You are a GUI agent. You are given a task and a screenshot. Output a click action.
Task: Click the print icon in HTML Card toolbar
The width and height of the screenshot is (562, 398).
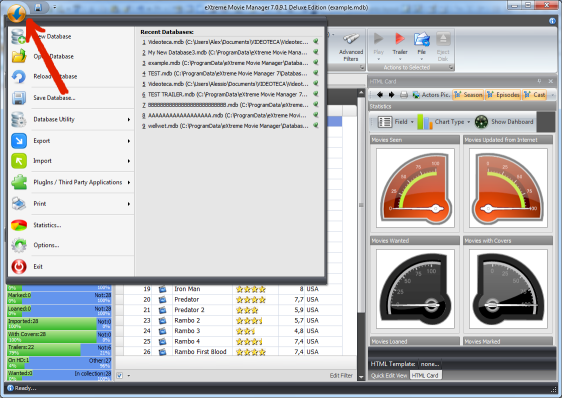[x=404, y=95]
